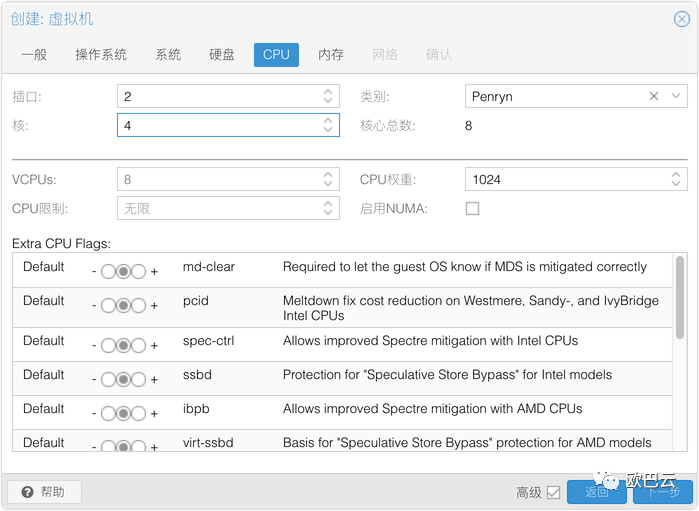Click the 核 cores spinner arrows
The width and height of the screenshot is (699, 511).
[329, 125]
